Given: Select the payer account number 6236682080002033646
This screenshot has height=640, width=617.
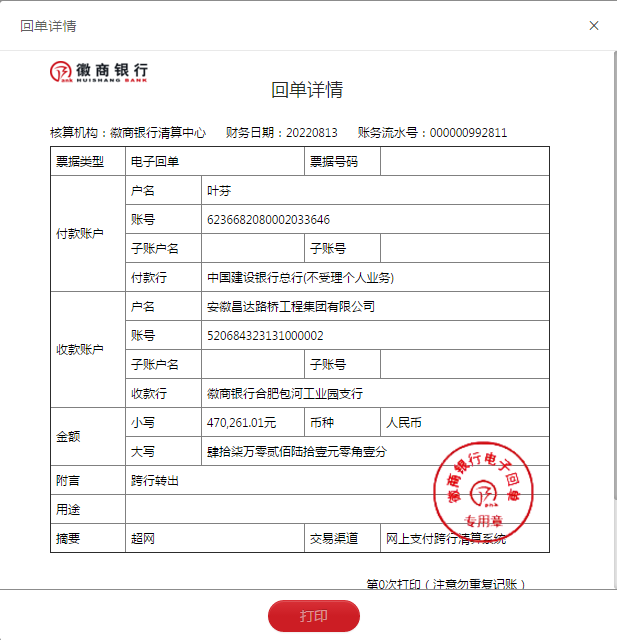Looking at the screenshot, I should [268, 220].
